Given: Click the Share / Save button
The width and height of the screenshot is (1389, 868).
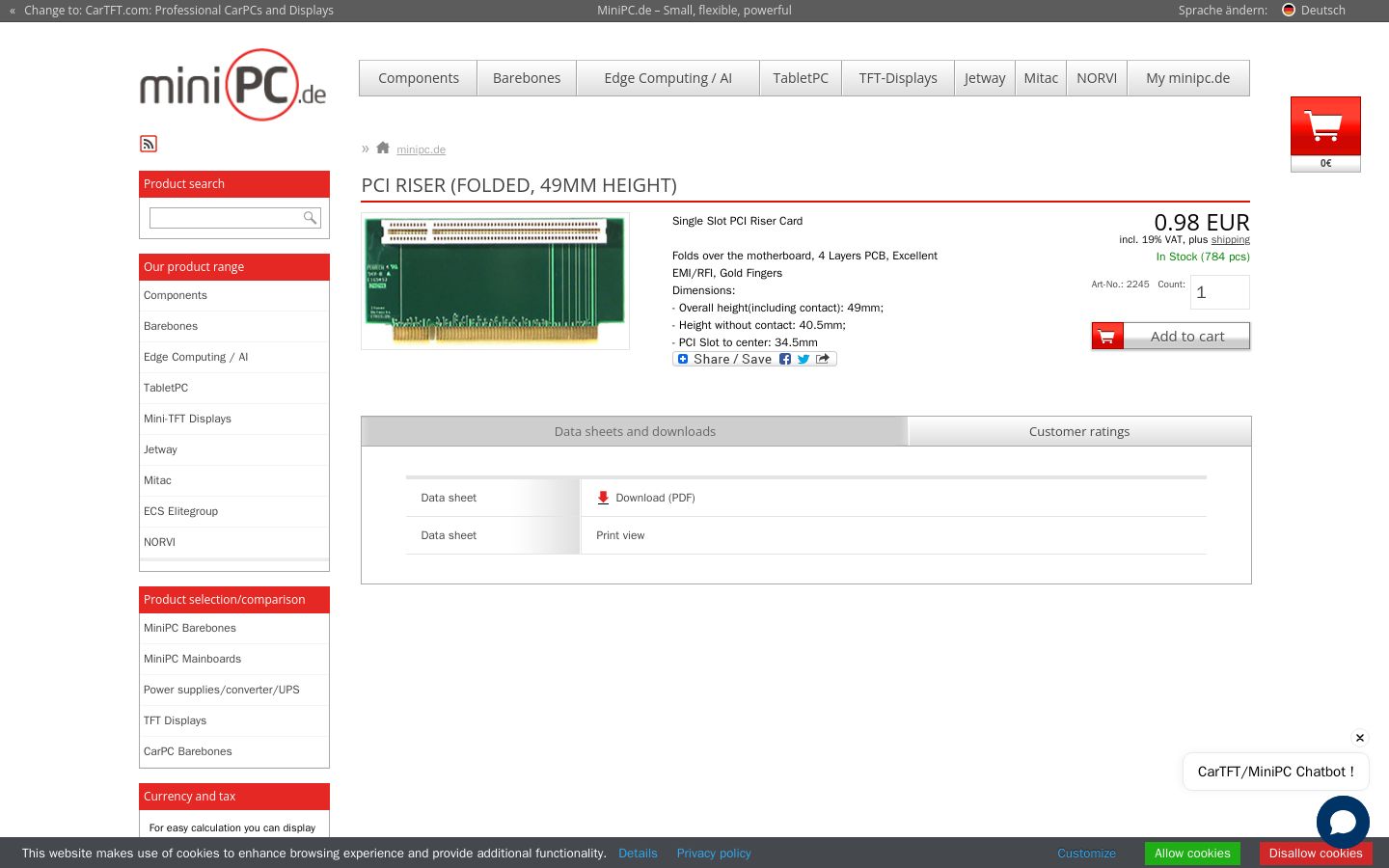Looking at the screenshot, I should pos(754,359).
